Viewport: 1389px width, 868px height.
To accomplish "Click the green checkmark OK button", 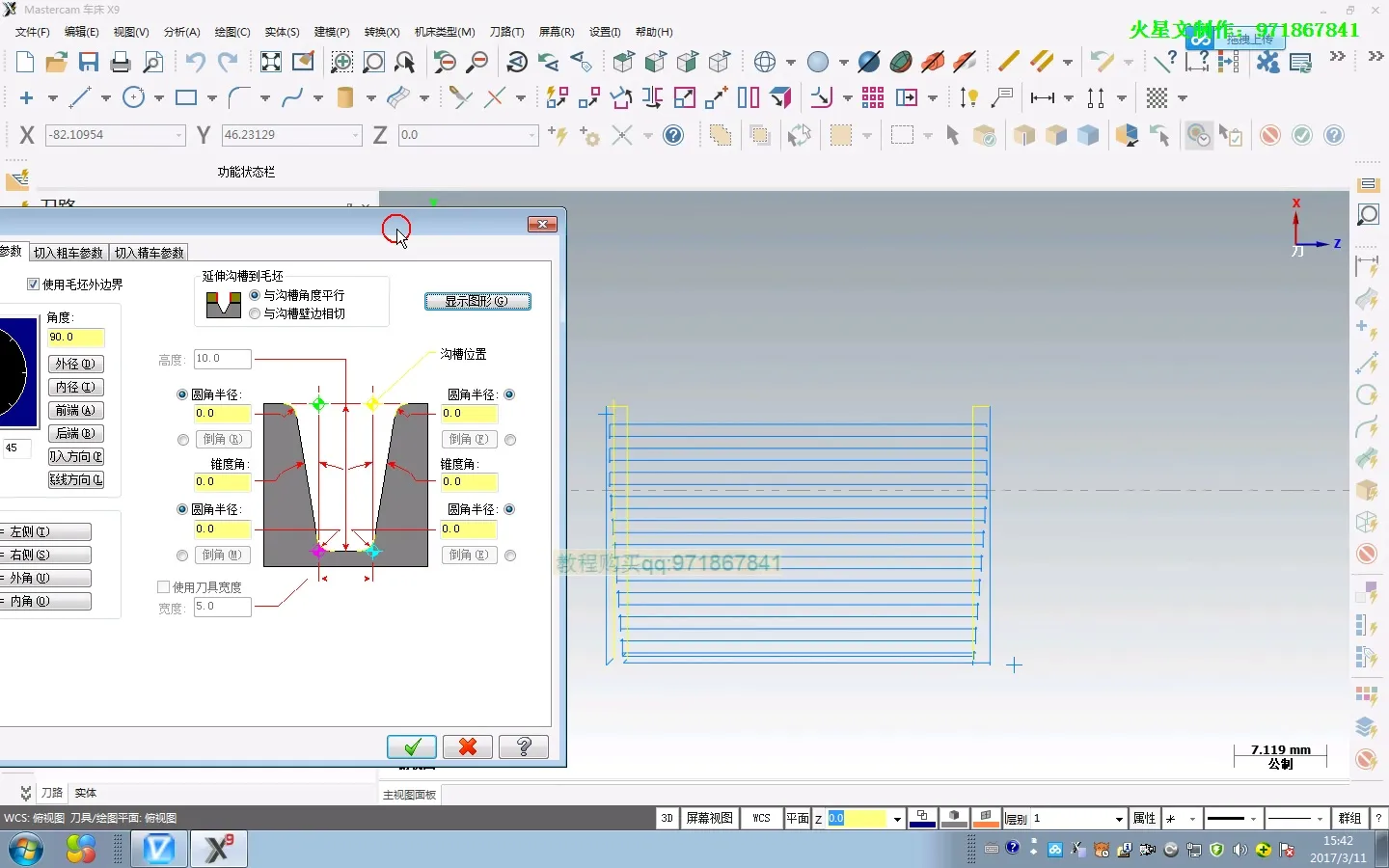I will (412, 747).
